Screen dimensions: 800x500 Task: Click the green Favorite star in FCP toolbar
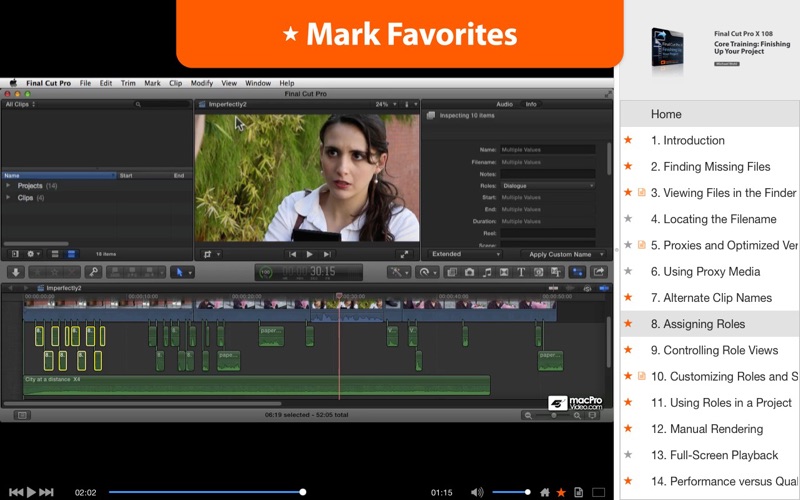pos(37,272)
